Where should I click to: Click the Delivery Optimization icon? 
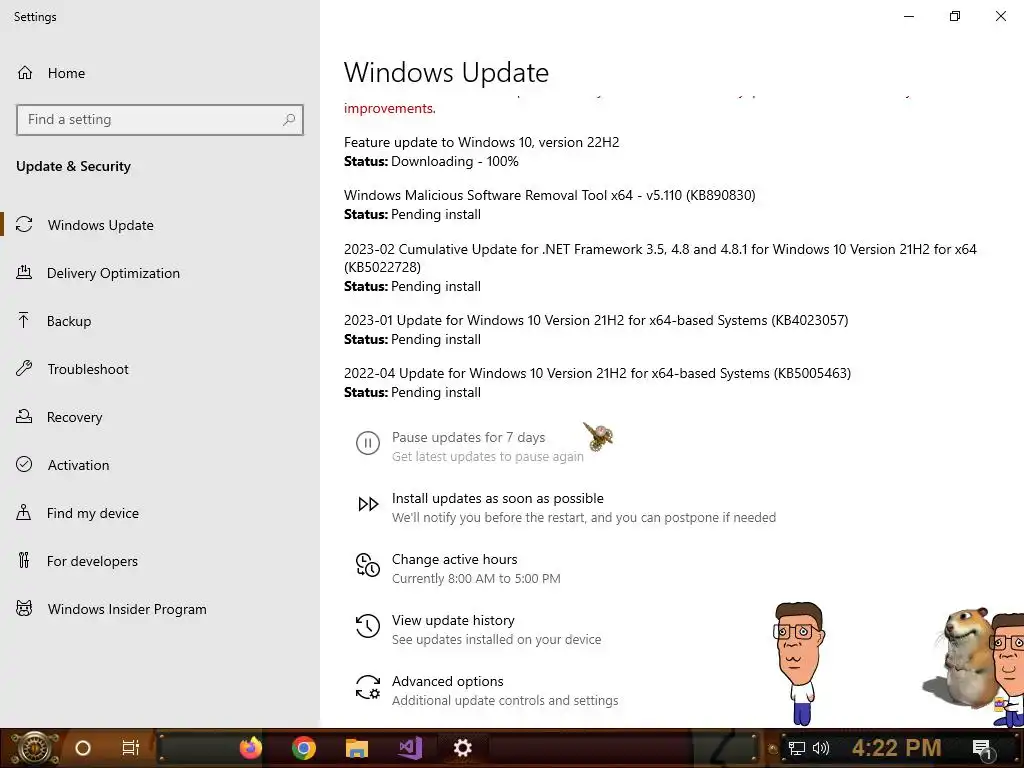coord(24,272)
